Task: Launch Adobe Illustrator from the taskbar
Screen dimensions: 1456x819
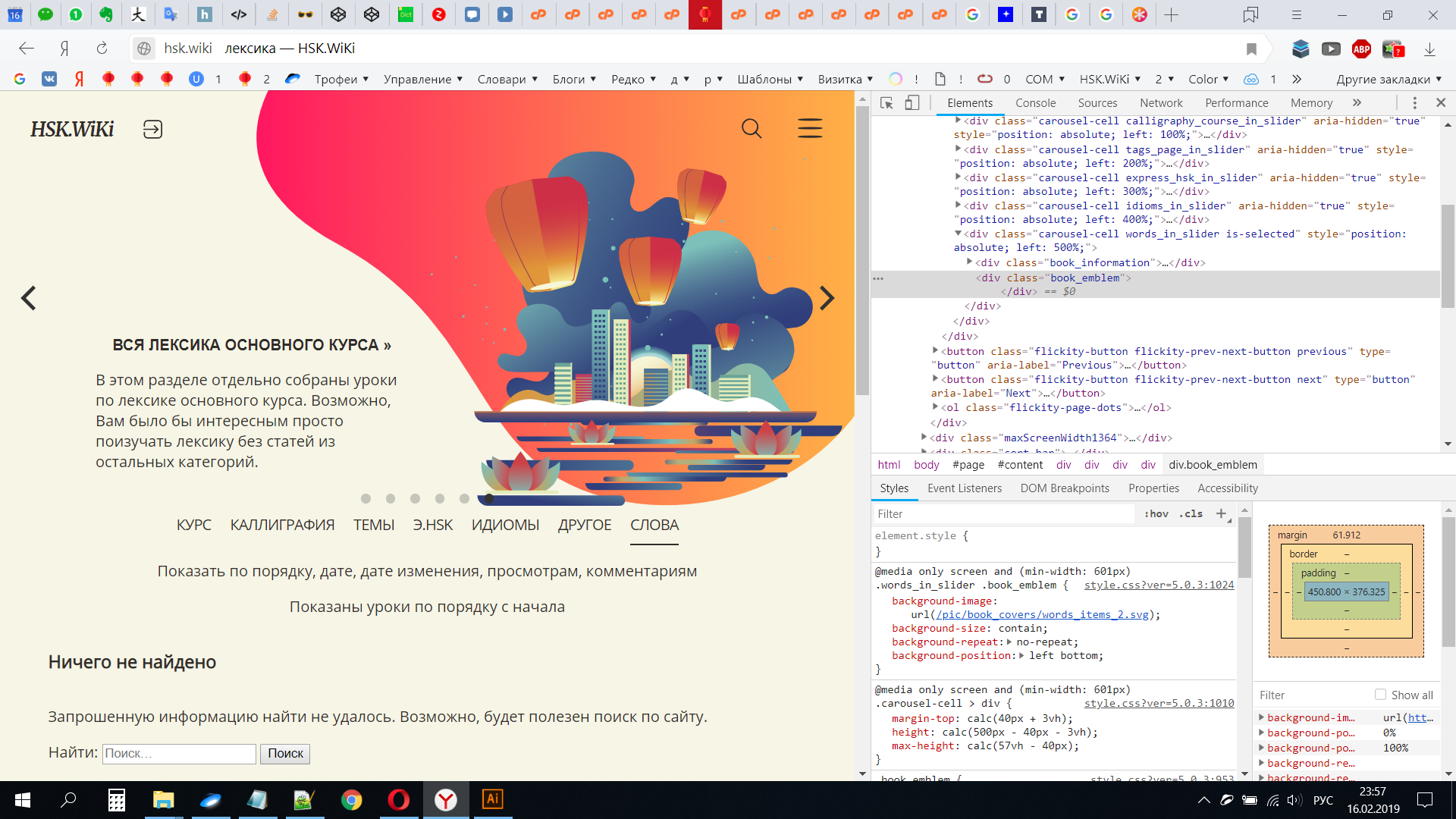Action: click(492, 799)
